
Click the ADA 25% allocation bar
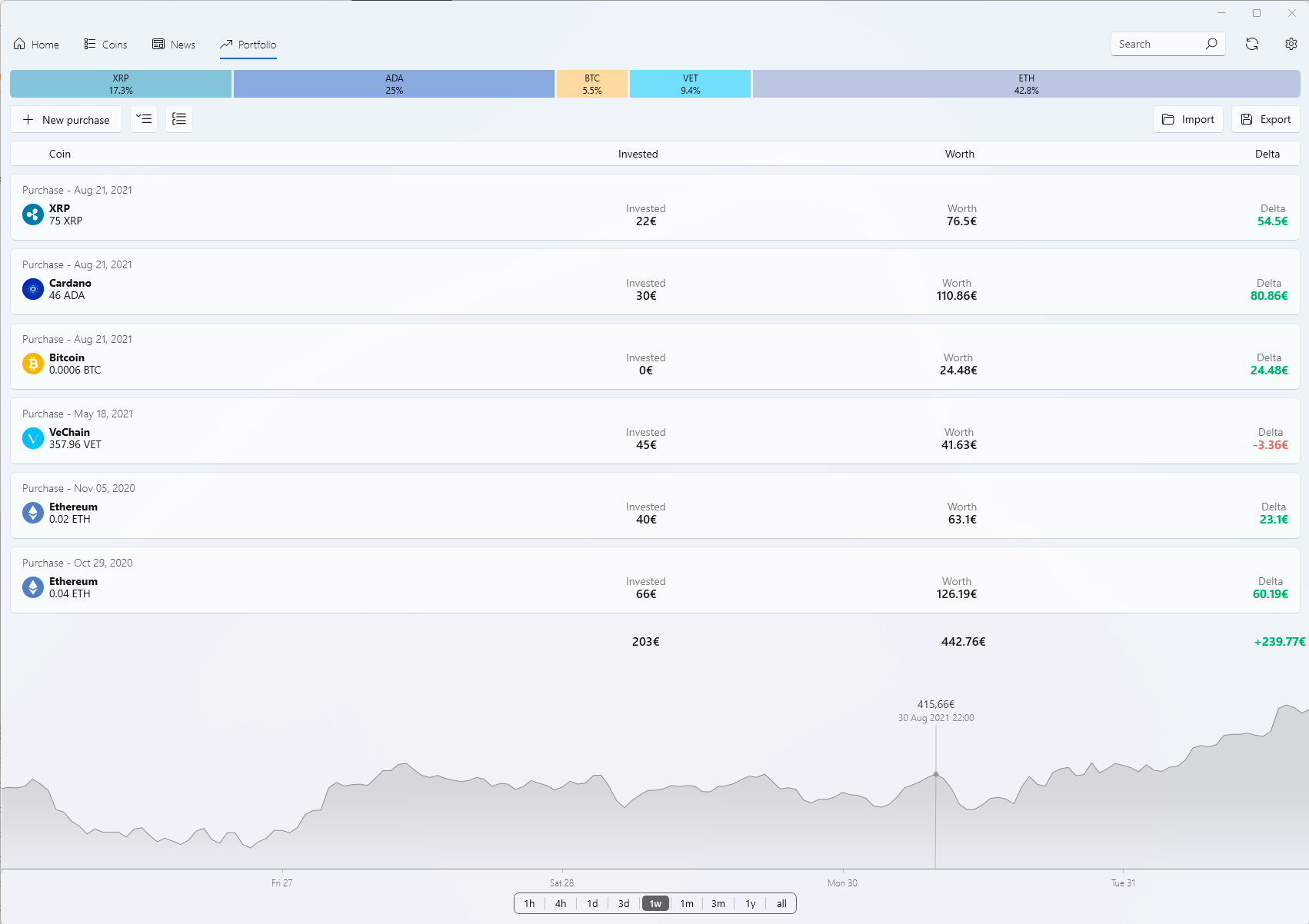[394, 84]
